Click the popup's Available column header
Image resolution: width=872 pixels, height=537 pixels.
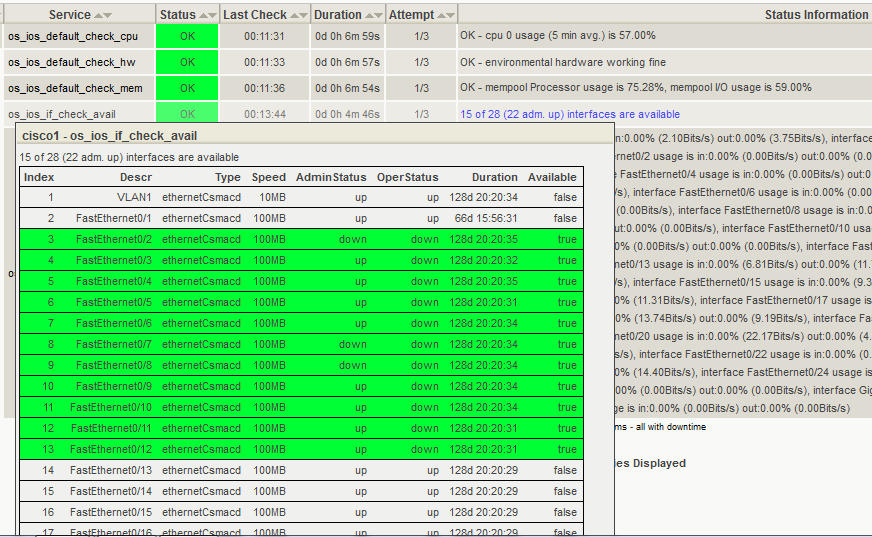[552, 177]
